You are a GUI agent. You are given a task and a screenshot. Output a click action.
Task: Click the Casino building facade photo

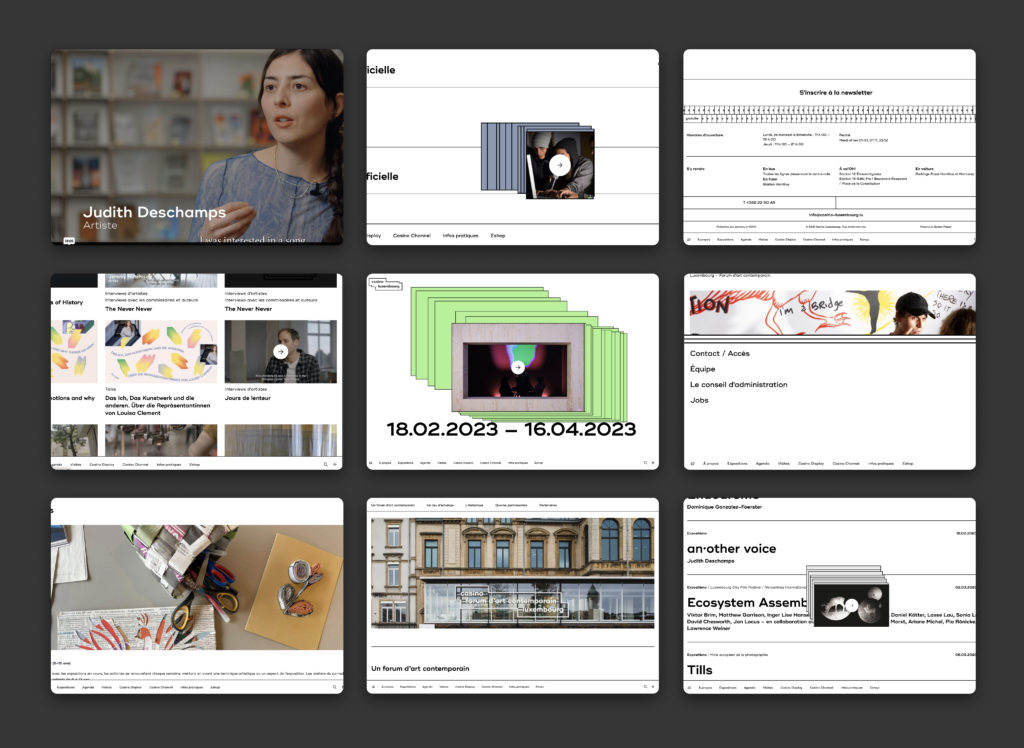tap(512, 572)
